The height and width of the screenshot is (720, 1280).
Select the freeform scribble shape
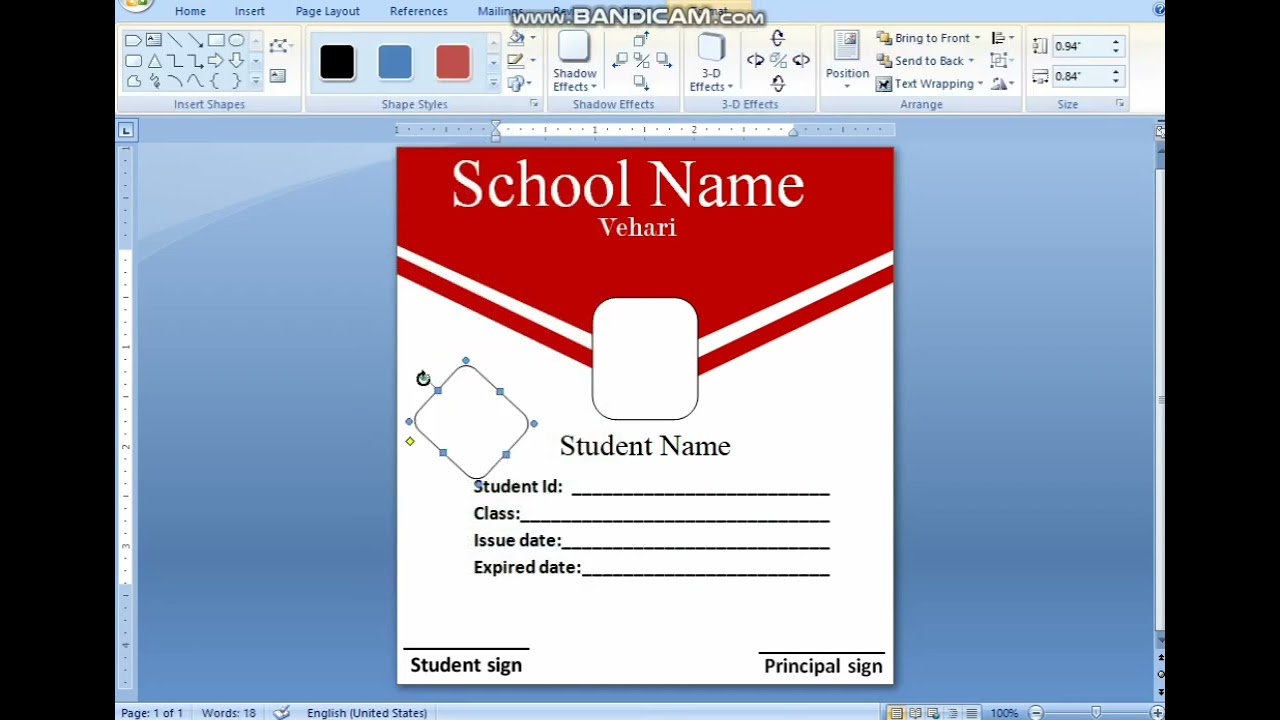point(155,81)
